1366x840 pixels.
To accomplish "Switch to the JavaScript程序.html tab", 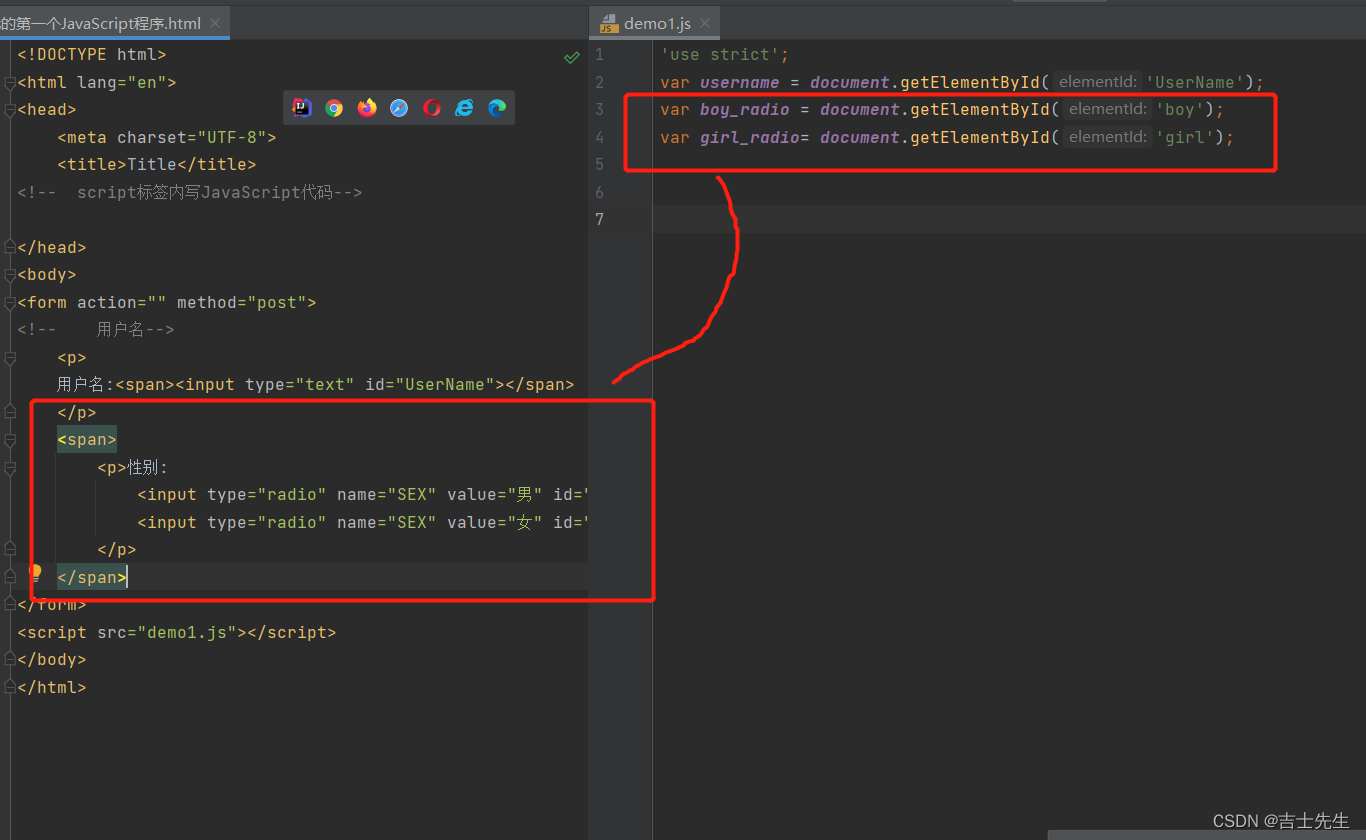I will 101,23.
